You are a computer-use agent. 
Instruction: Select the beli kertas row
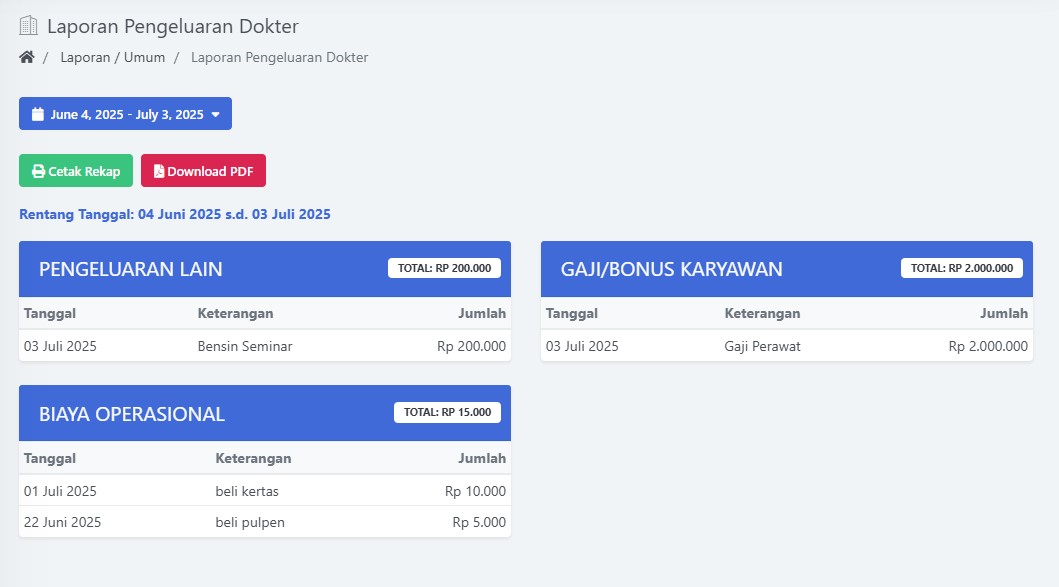264,491
